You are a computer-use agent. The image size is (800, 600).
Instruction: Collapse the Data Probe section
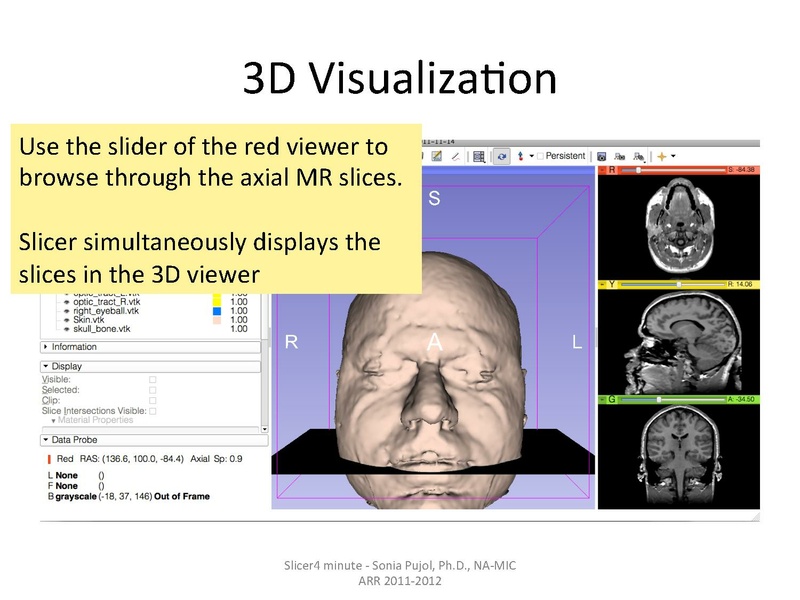click(154, 440)
